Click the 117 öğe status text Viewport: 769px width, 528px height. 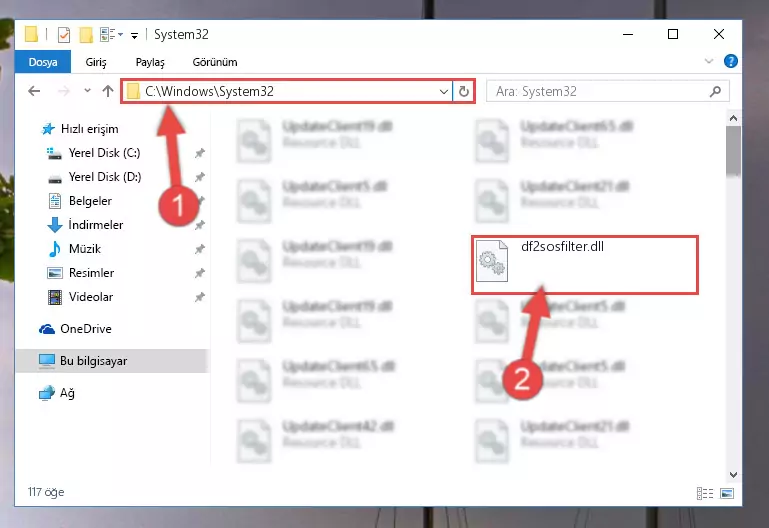(x=46, y=492)
